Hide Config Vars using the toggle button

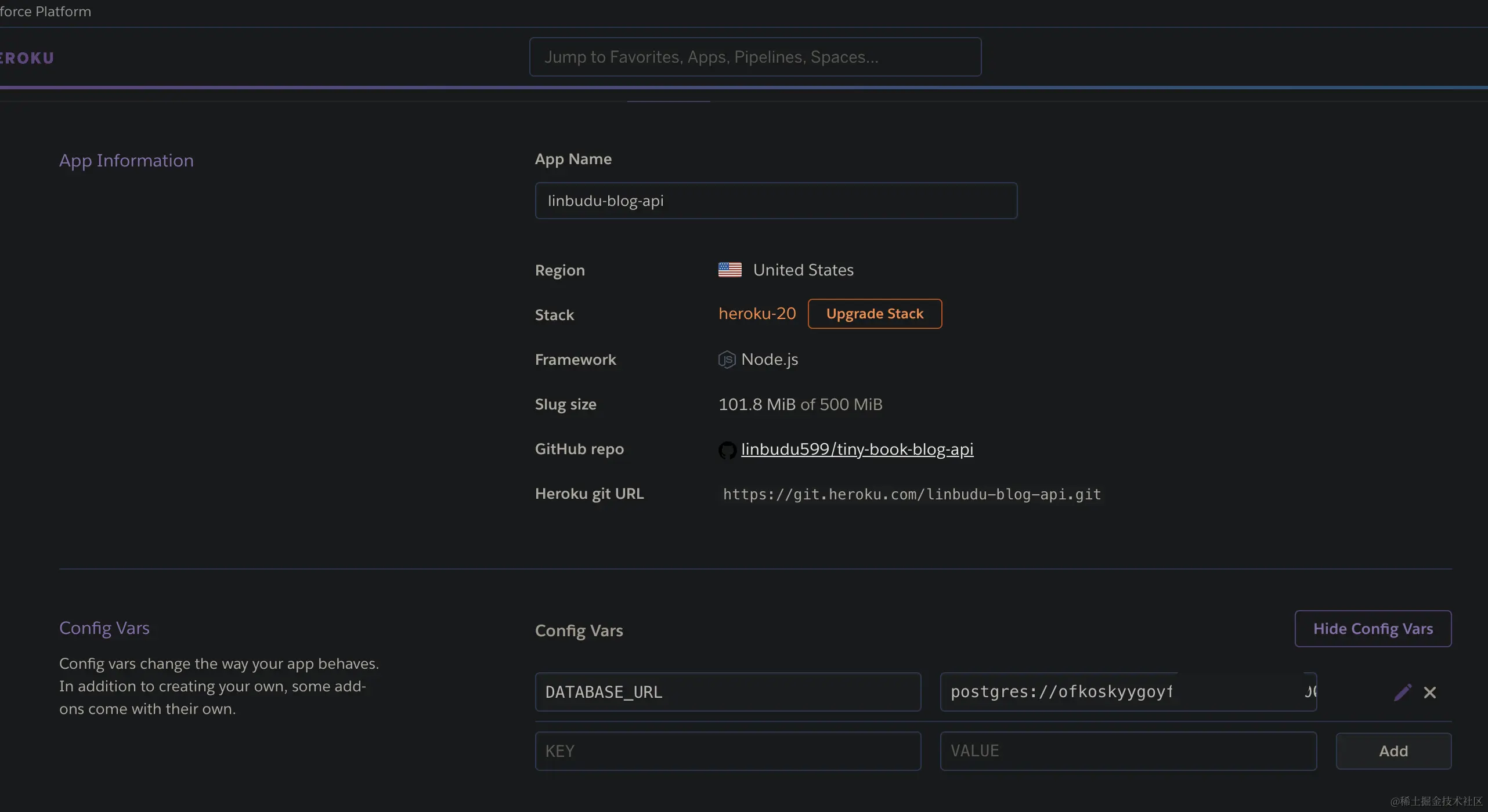[x=1373, y=629]
